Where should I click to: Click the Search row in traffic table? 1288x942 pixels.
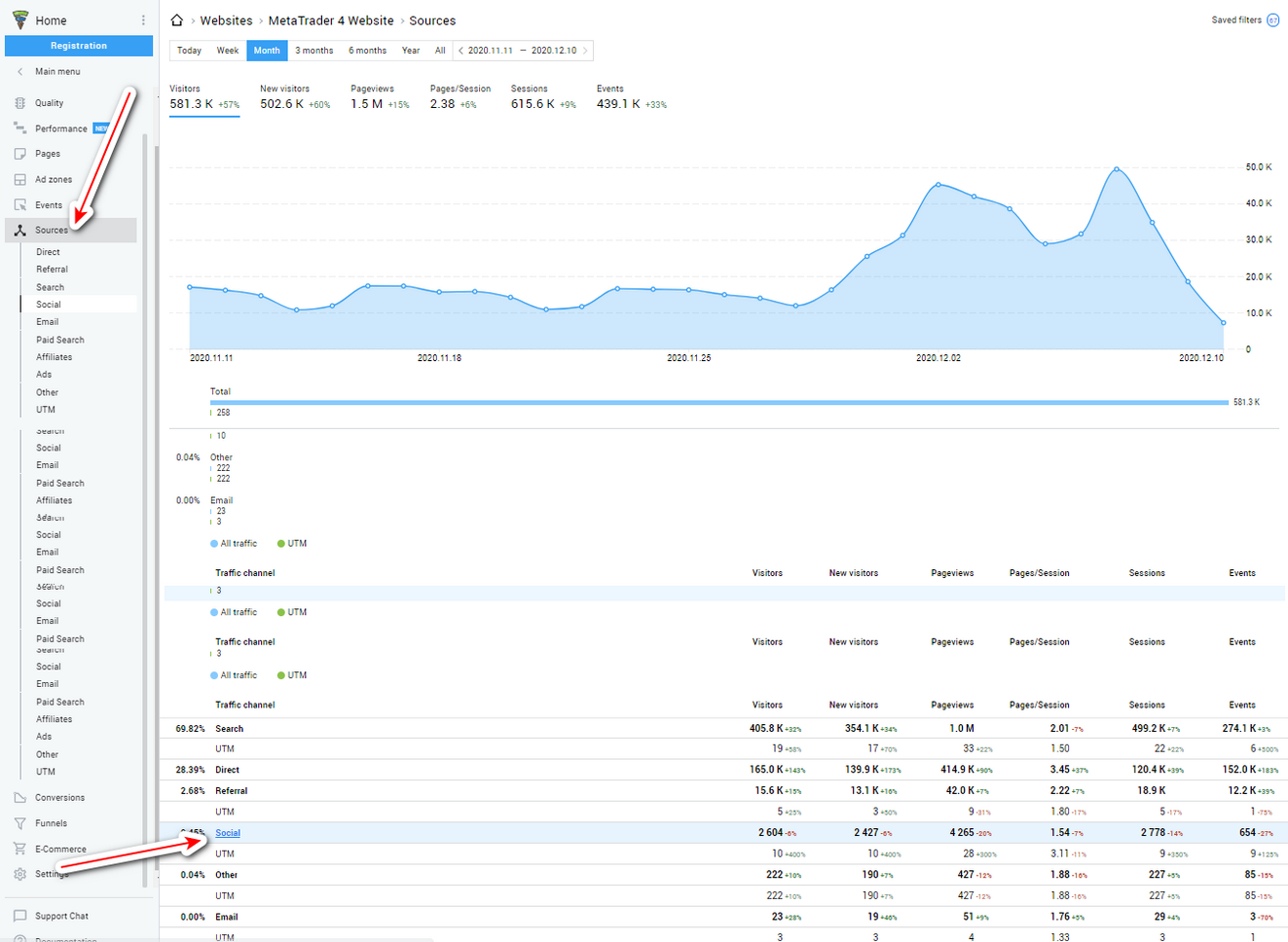723,729
